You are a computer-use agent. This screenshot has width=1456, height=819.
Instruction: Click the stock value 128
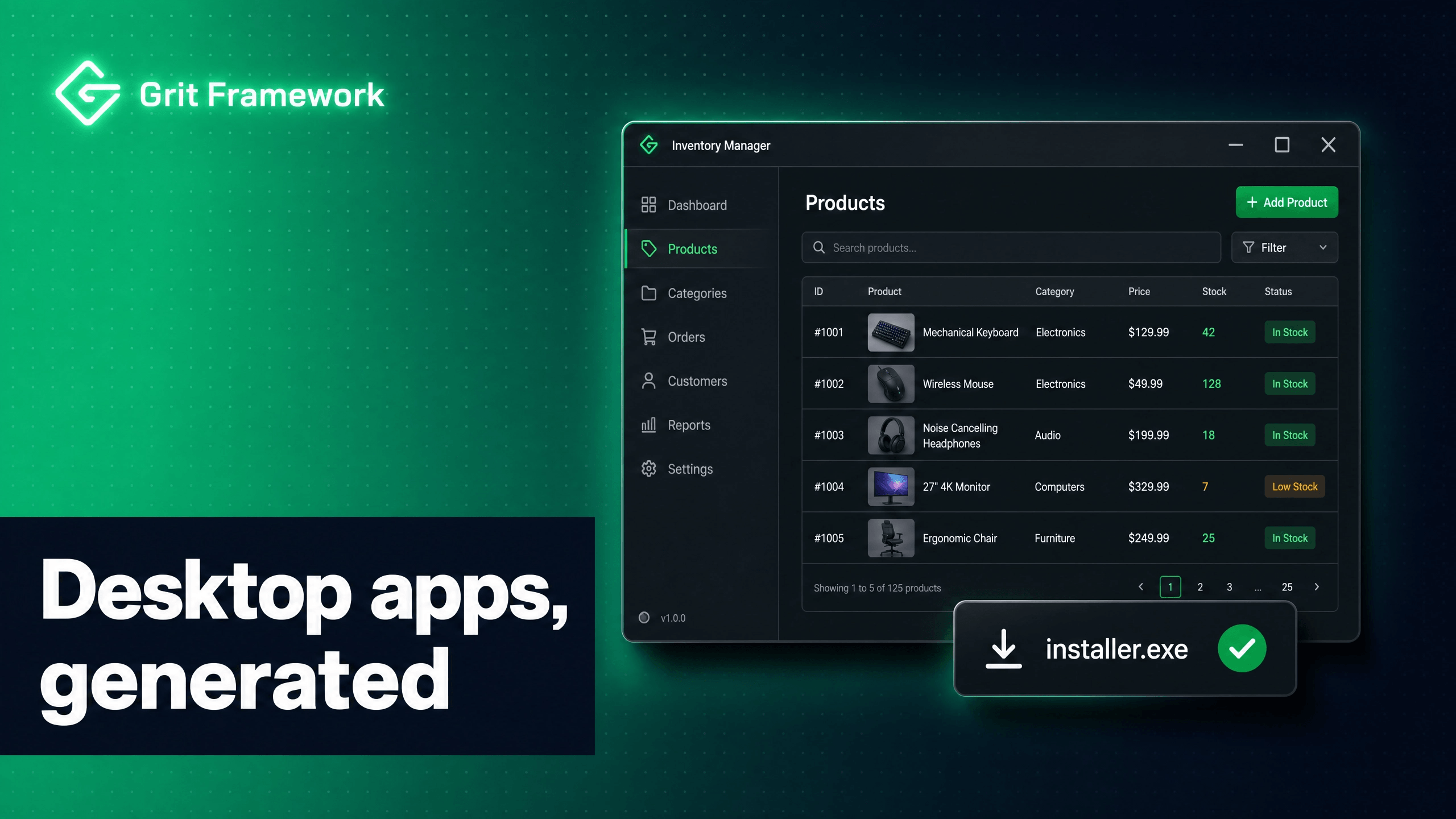pyautogui.click(x=1211, y=384)
